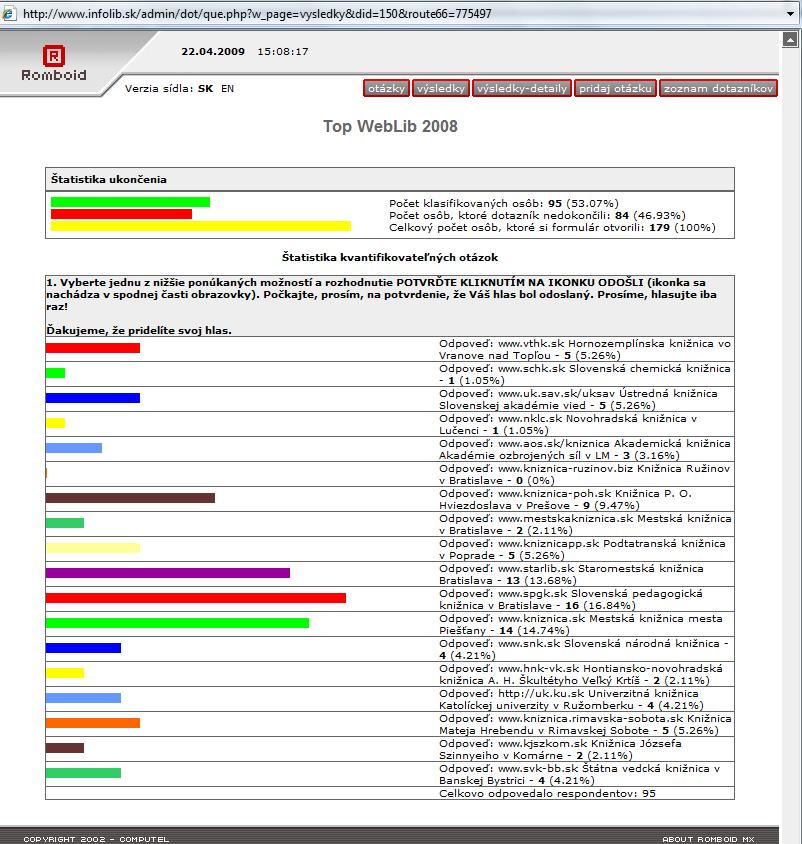Open the address bar history dropdown arrow

click(791, 13)
